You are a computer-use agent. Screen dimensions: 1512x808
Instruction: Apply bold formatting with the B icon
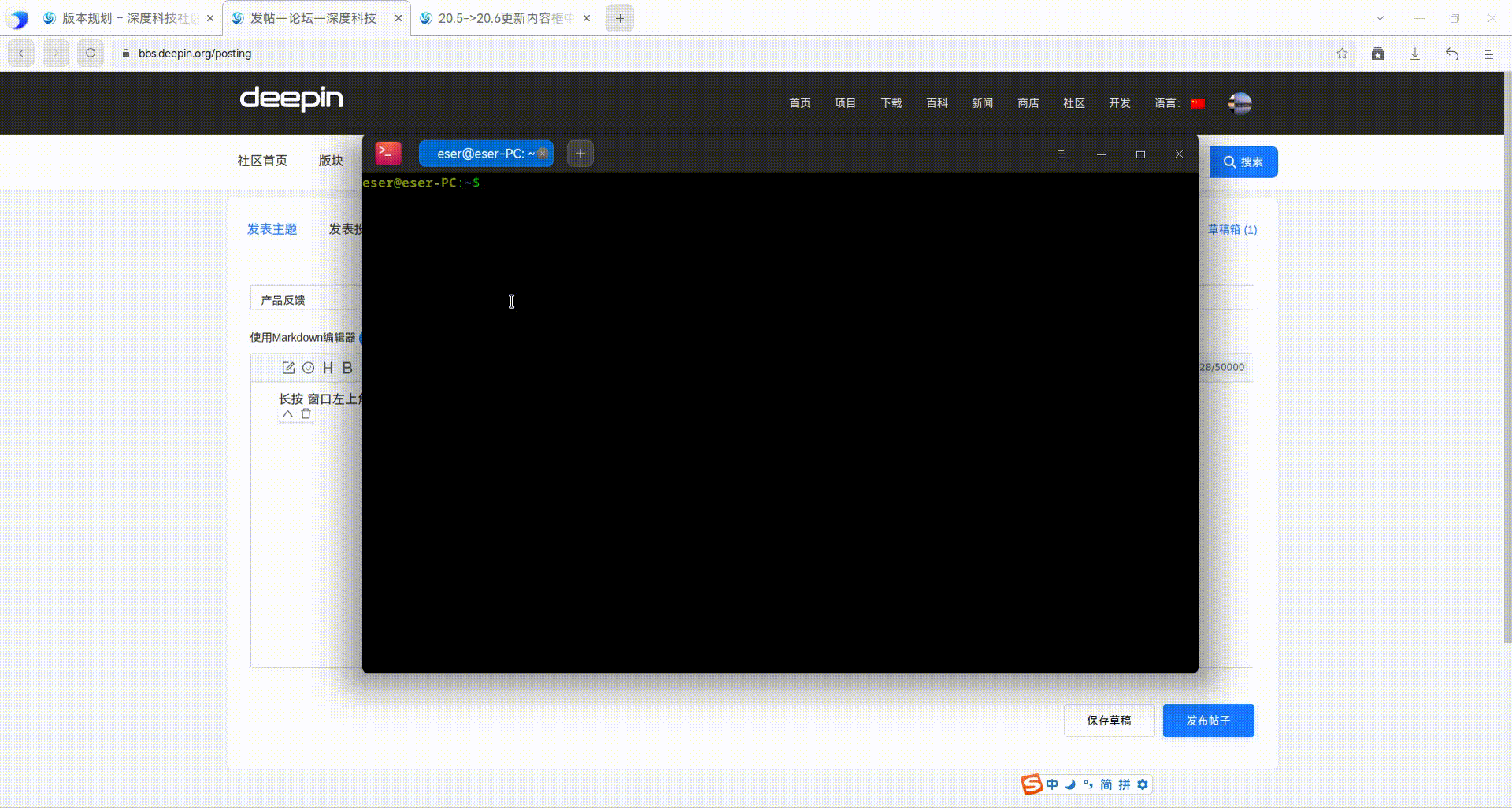[x=346, y=367]
